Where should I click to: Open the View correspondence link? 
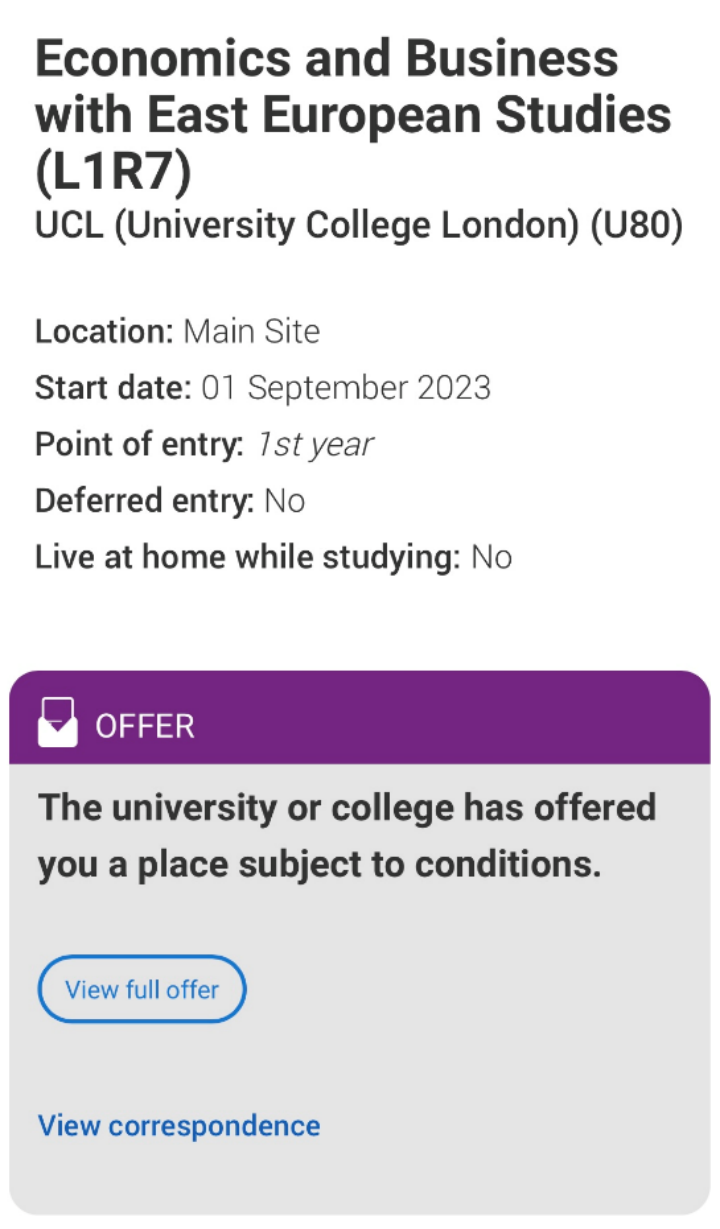179,1125
